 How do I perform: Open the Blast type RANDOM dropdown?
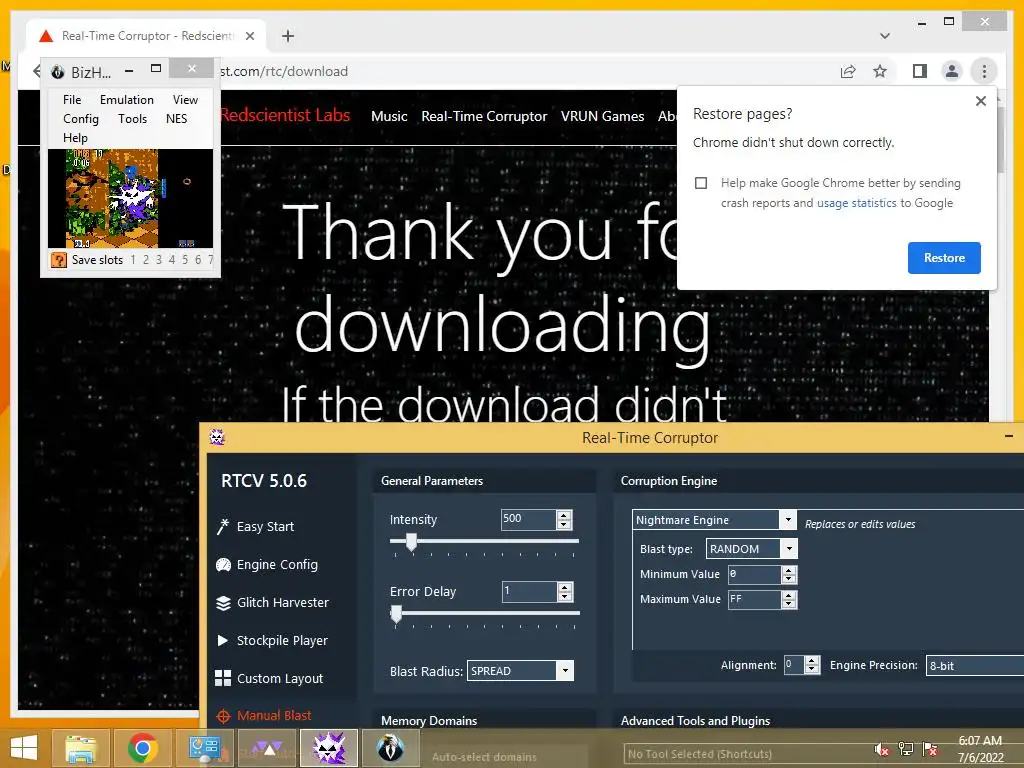pos(789,549)
